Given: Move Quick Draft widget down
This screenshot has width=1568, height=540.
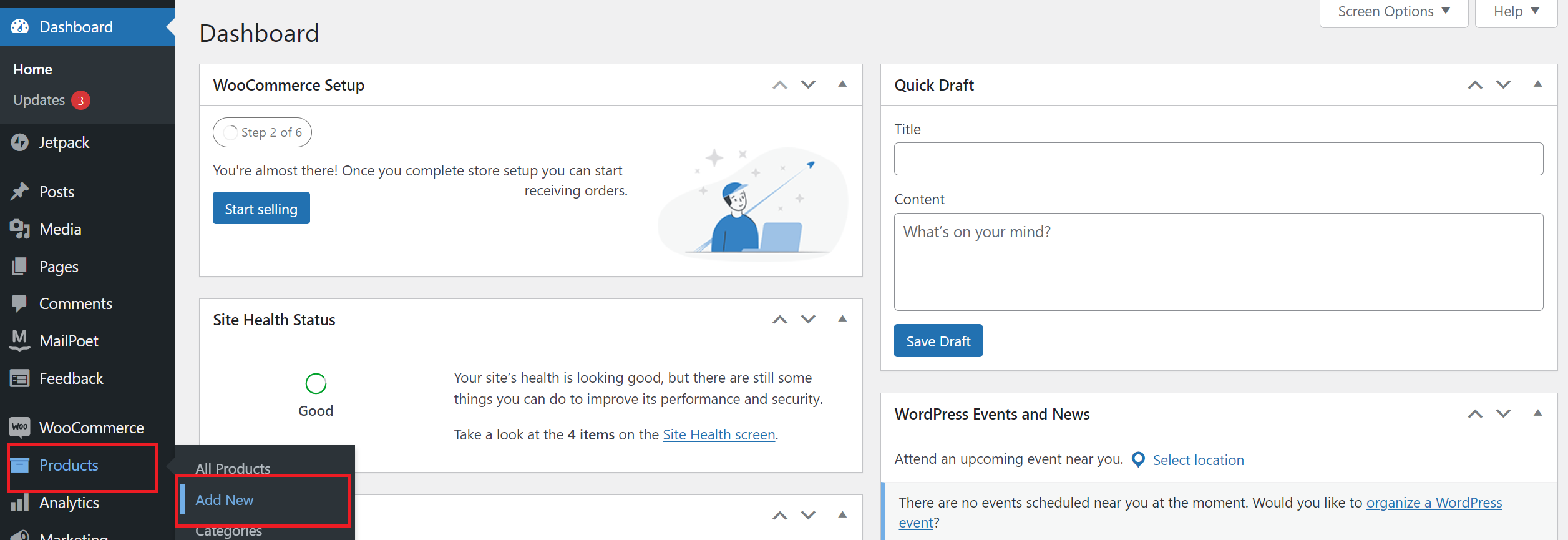Looking at the screenshot, I should pyautogui.click(x=1504, y=85).
